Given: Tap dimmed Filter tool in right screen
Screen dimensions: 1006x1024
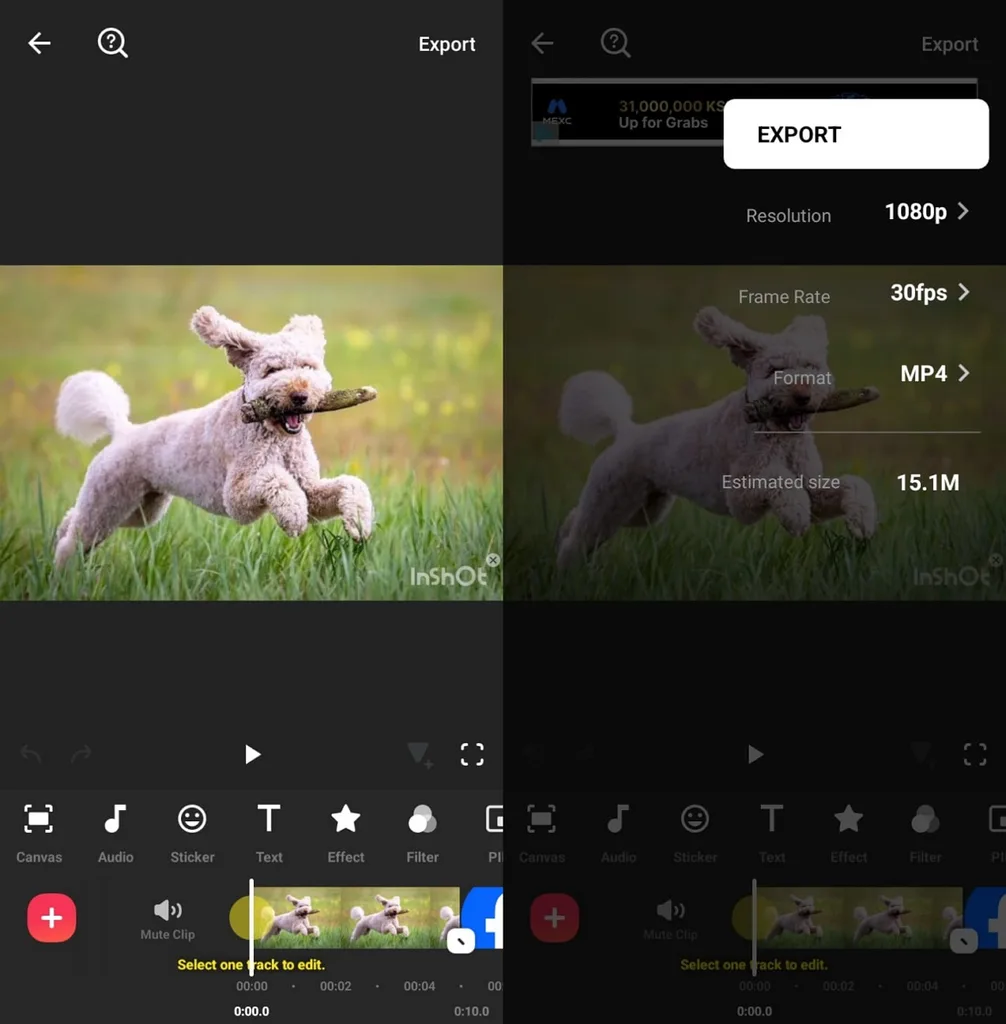Looking at the screenshot, I should 926,833.
